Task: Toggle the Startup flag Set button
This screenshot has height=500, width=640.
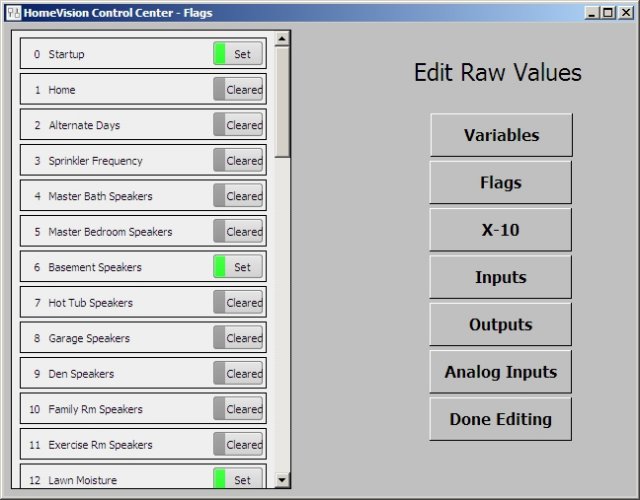Action: pos(238,54)
